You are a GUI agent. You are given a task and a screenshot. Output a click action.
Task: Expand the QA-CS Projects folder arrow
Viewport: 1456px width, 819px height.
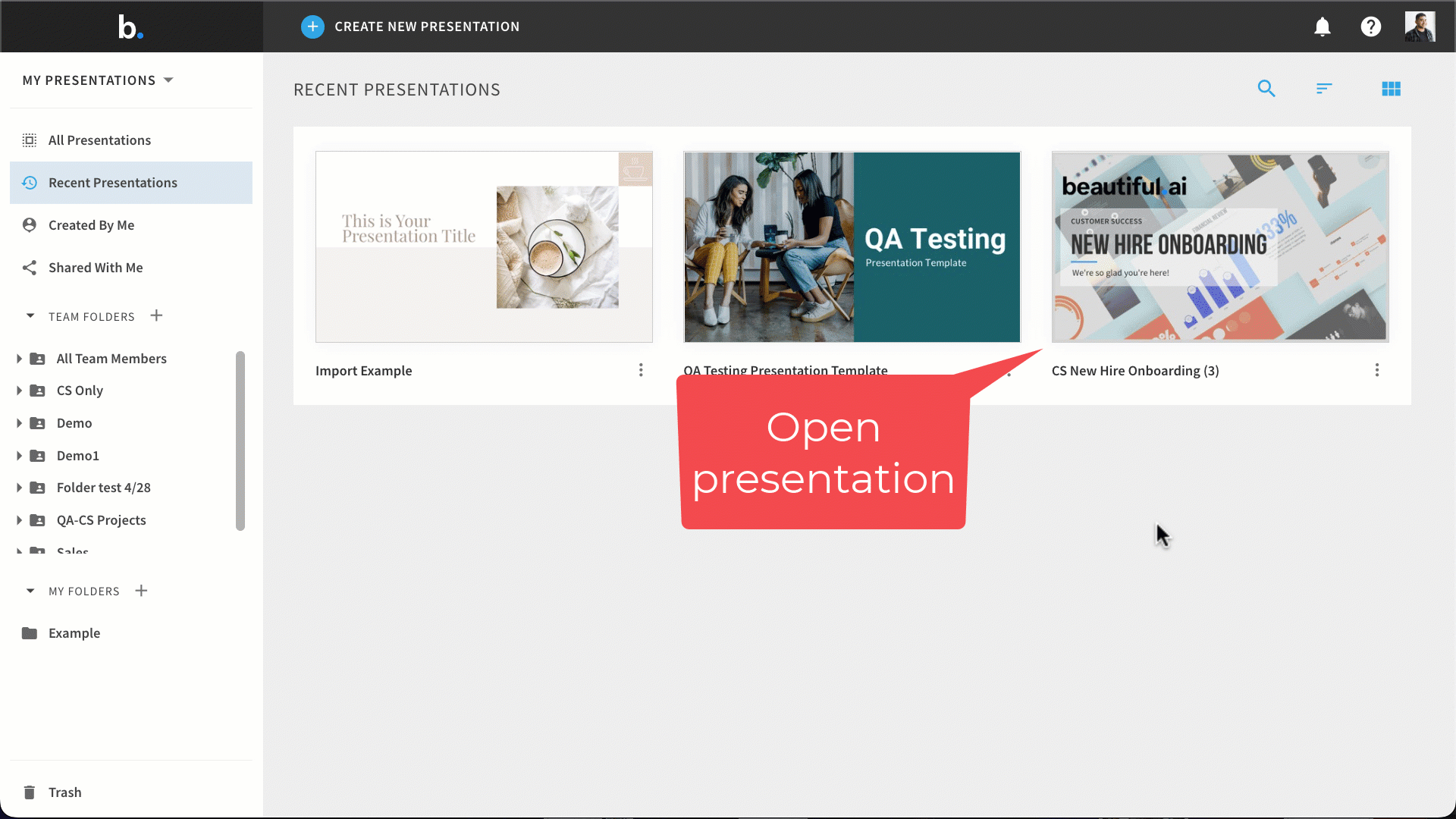point(19,520)
